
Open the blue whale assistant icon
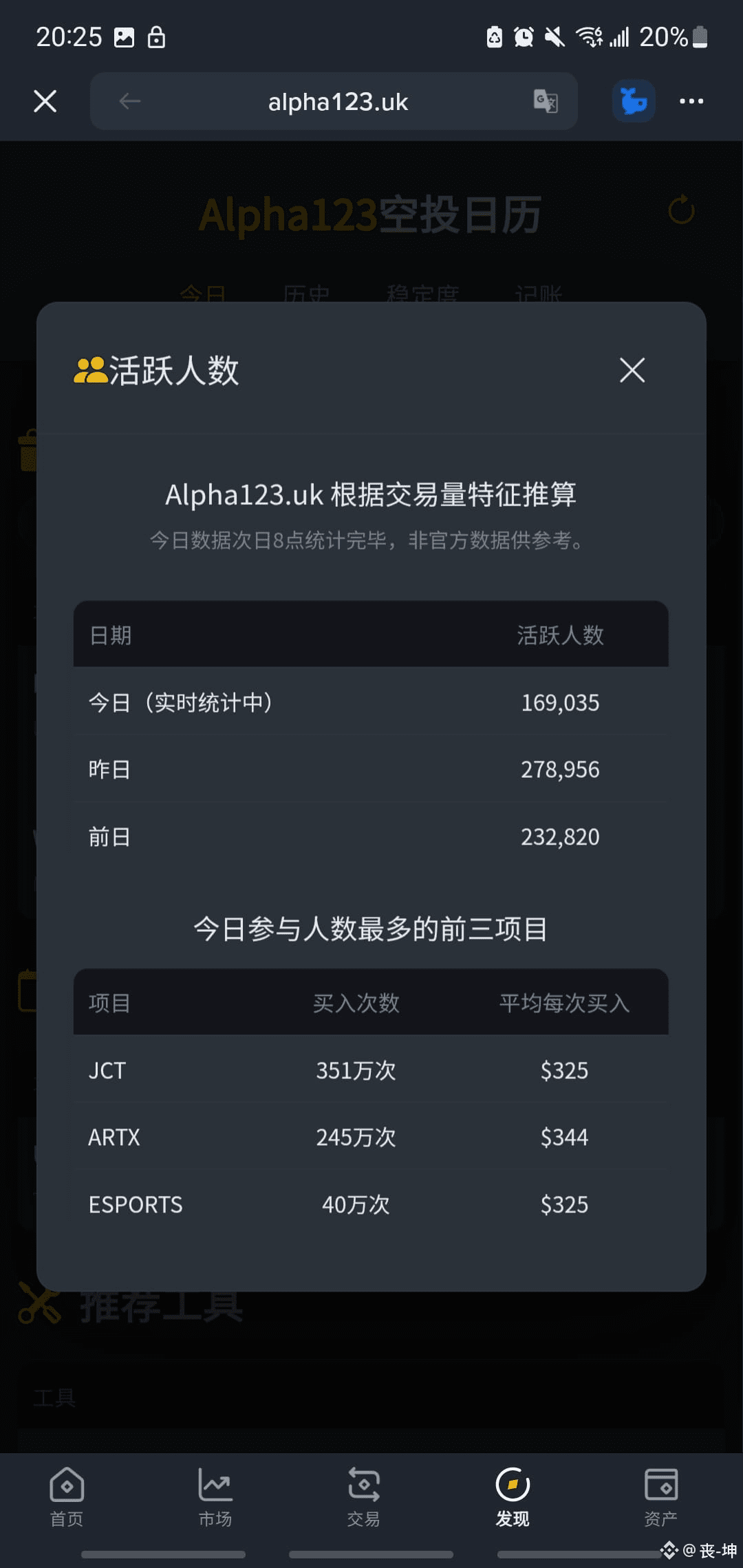634,101
